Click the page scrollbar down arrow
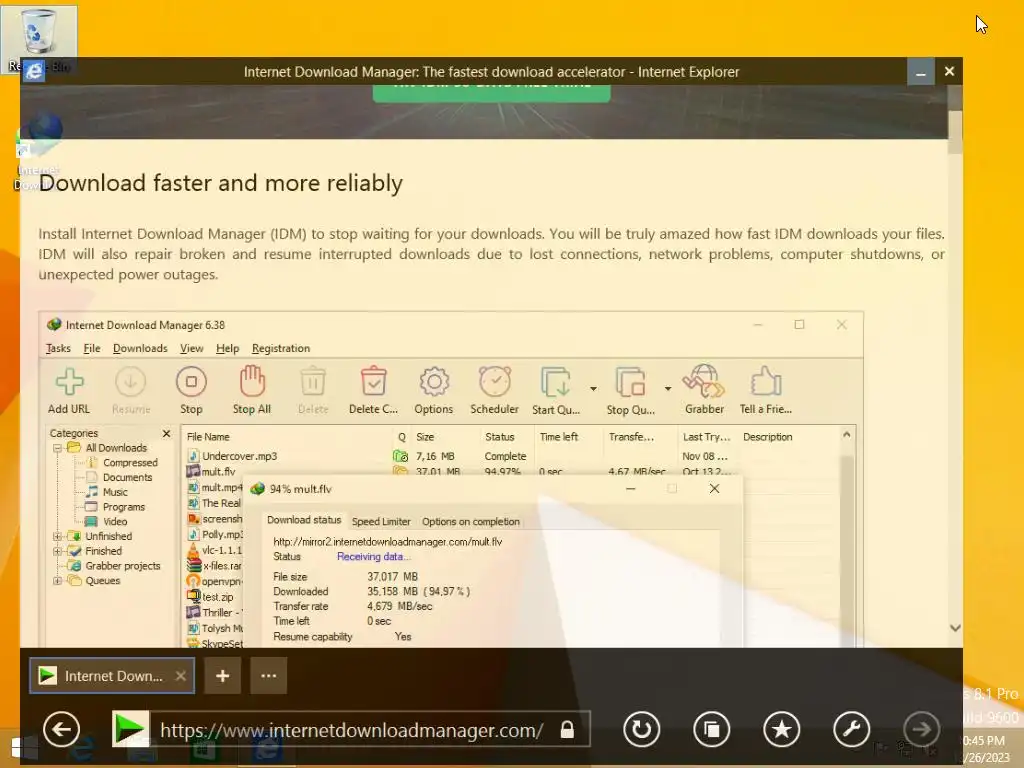Viewport: 1024px width, 768px height. click(955, 628)
